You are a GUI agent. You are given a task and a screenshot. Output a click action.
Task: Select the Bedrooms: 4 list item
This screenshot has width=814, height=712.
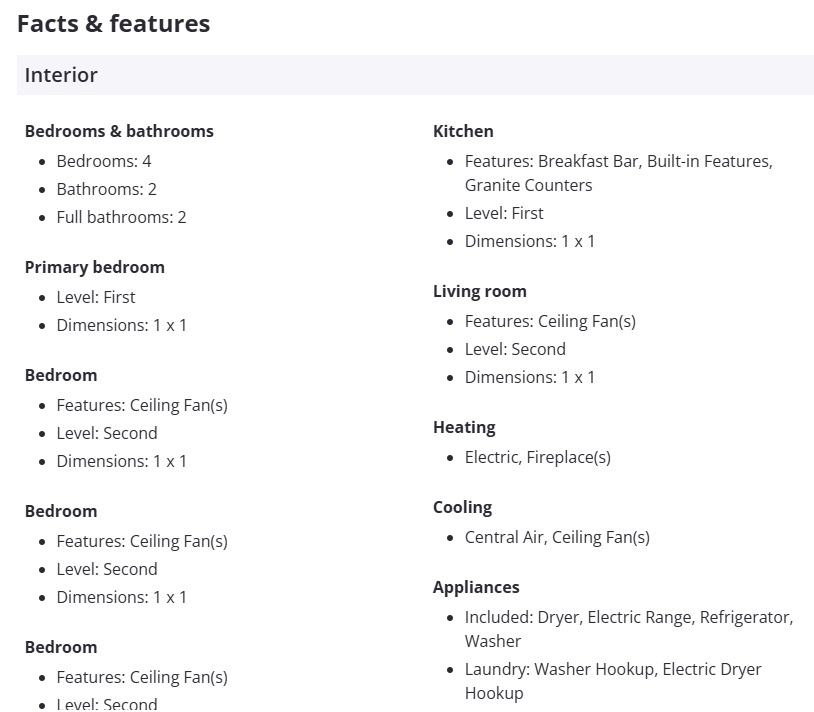click(x=104, y=161)
